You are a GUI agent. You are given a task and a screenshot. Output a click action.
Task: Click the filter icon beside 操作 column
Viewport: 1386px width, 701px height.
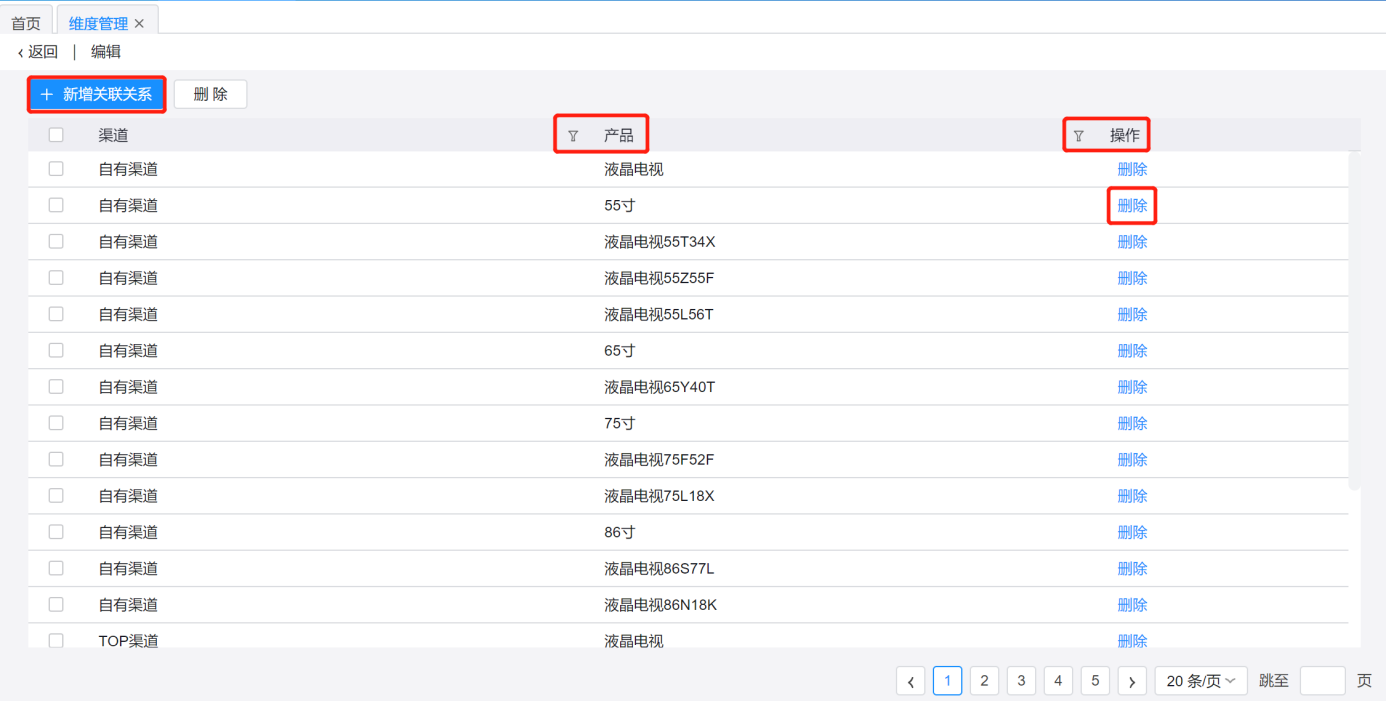click(x=1078, y=136)
